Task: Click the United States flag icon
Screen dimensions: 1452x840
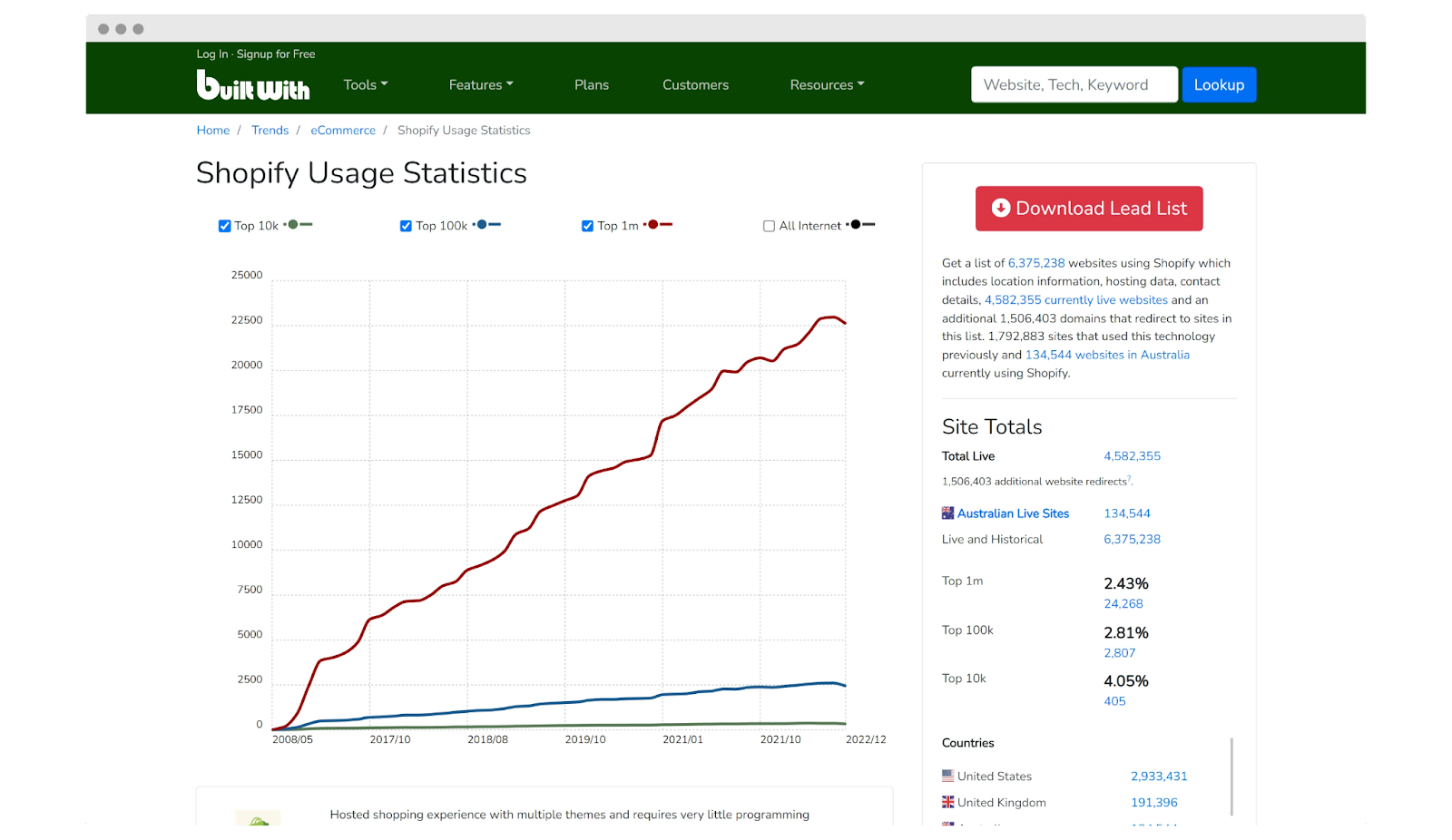Action: [947, 777]
